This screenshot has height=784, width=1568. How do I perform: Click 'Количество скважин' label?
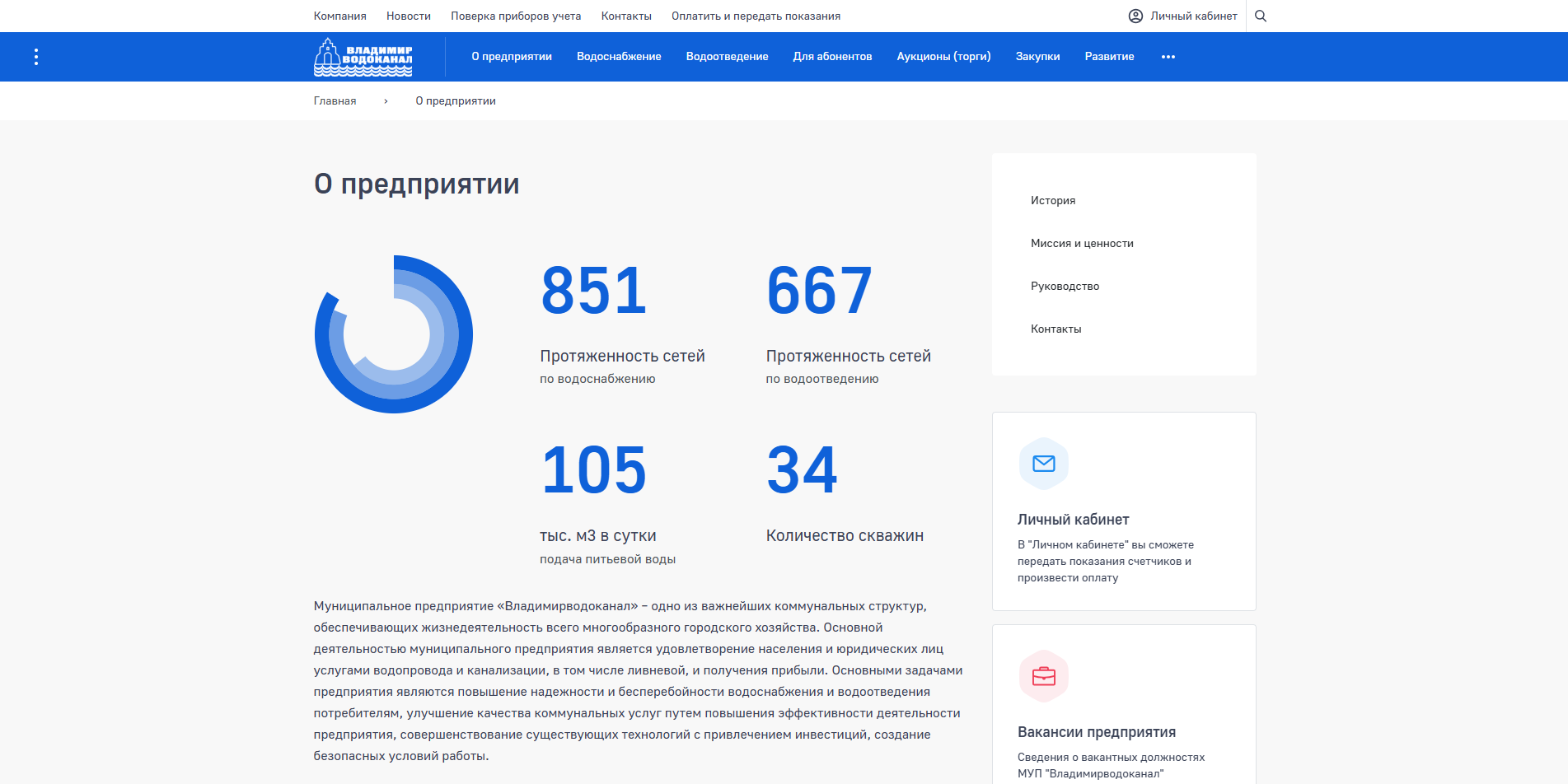[x=845, y=536]
